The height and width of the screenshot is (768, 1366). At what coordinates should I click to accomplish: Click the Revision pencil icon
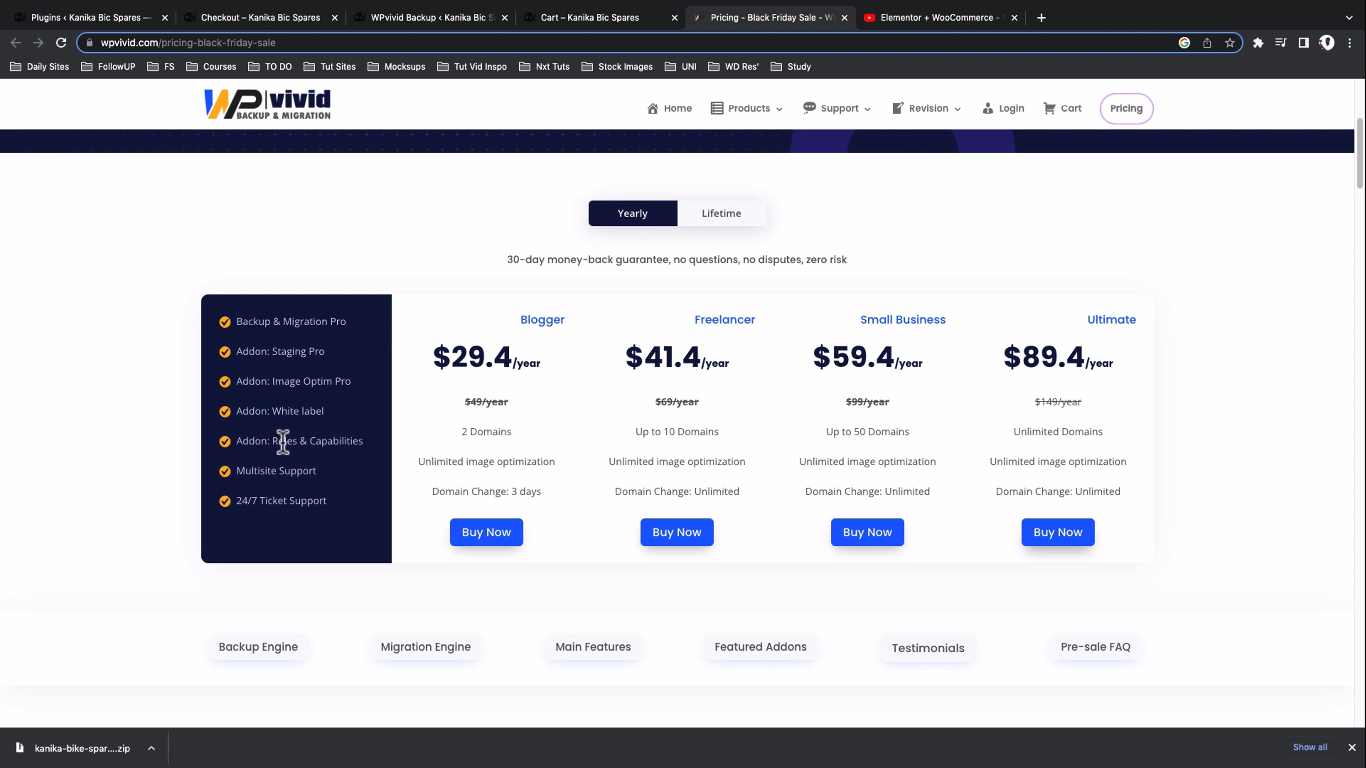[x=898, y=108]
